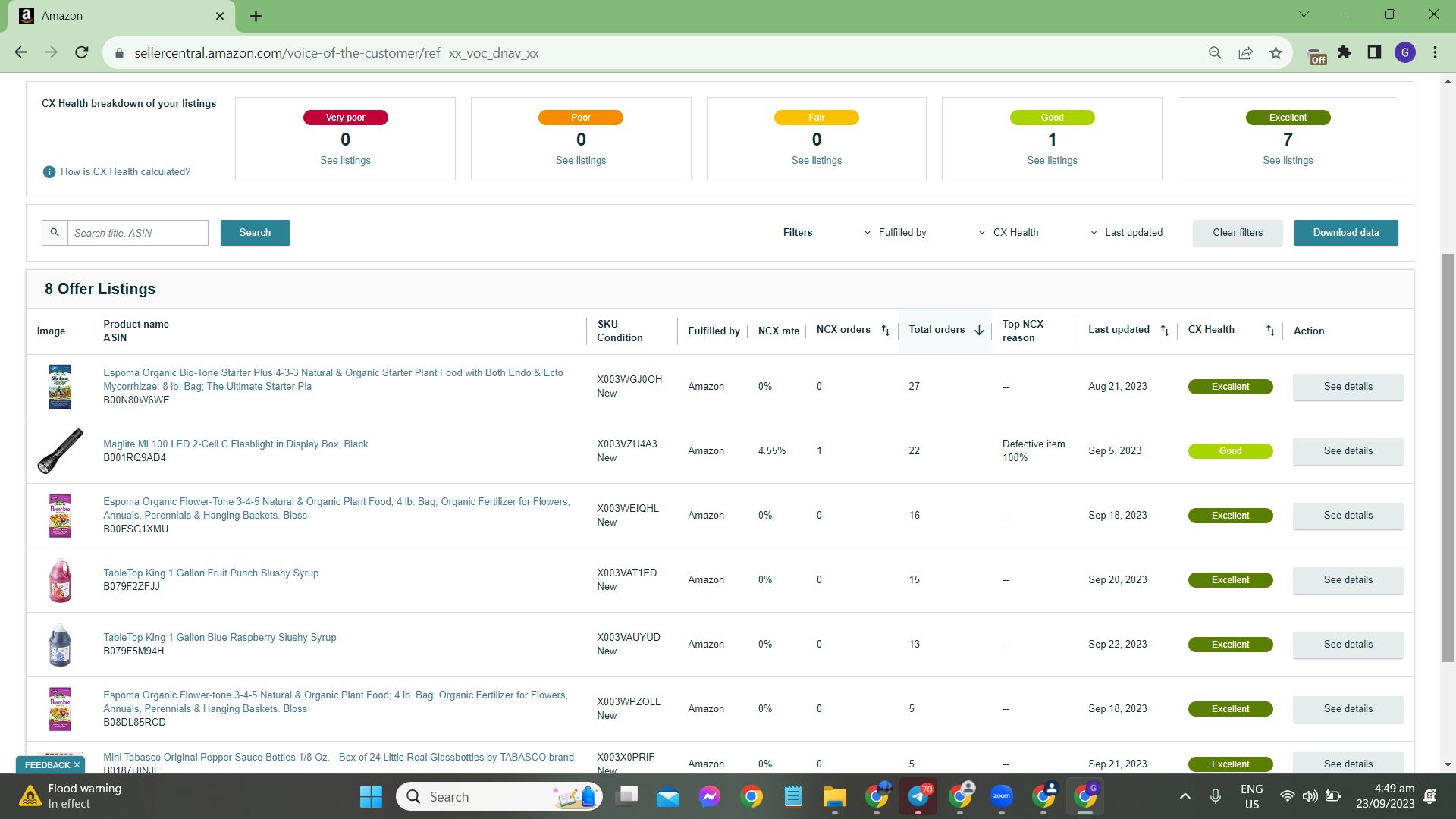Download data button click
Screen dimensions: 1456x819
1346,233
